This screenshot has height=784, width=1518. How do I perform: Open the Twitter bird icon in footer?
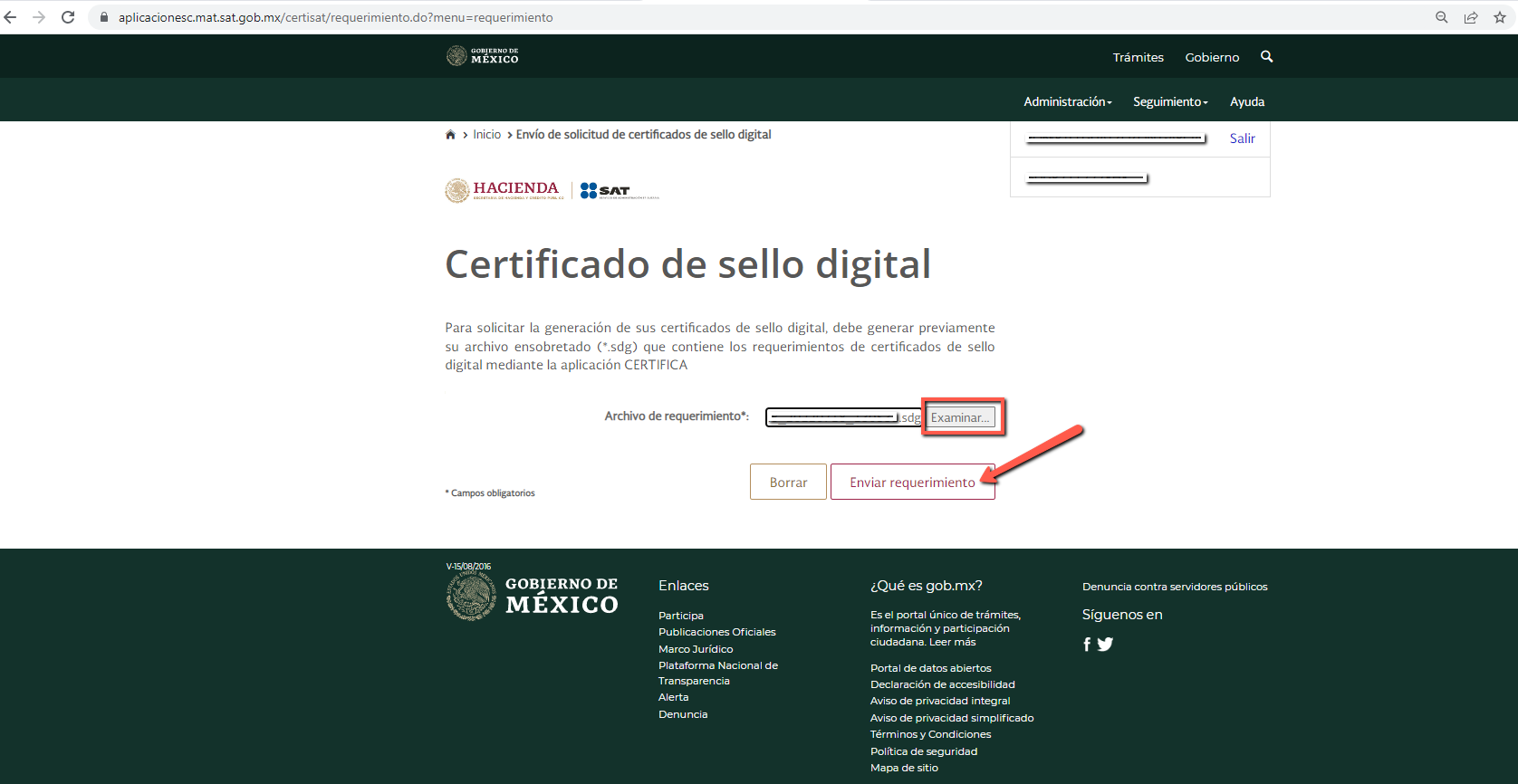[1105, 645]
